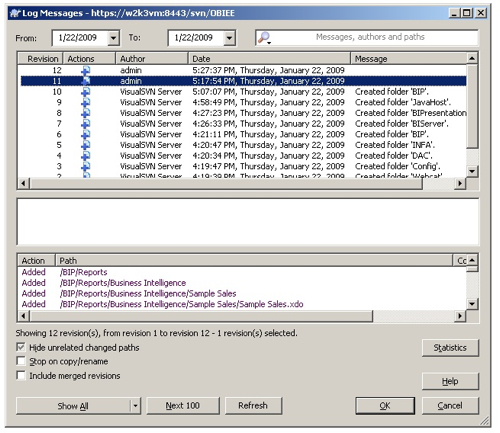The height and width of the screenshot is (433, 500).
Task: Click the added-action icon for revision 10
Action: coord(86,92)
